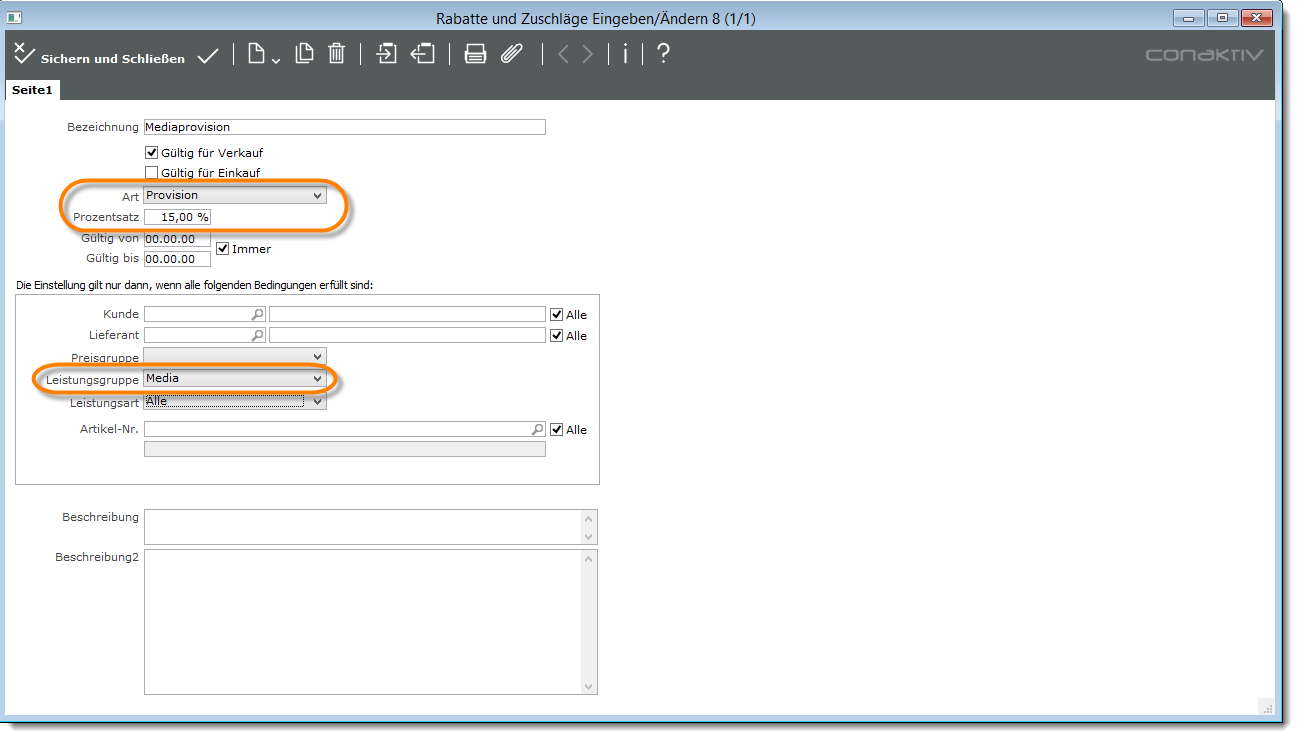The image size is (1298, 738).
Task: Click the trash delete icon
Action: coord(337,55)
